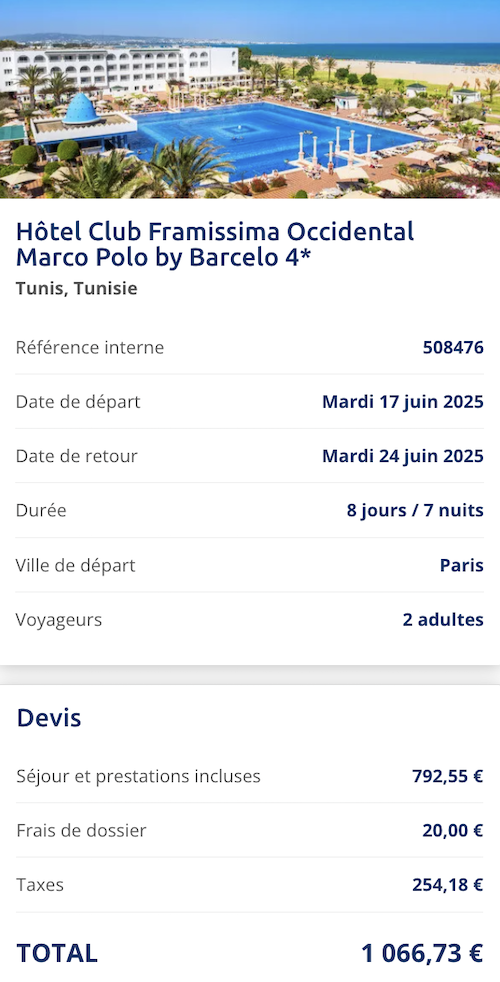This screenshot has height=982, width=500.
Task: Select the hotel name title
Action: point(215,244)
